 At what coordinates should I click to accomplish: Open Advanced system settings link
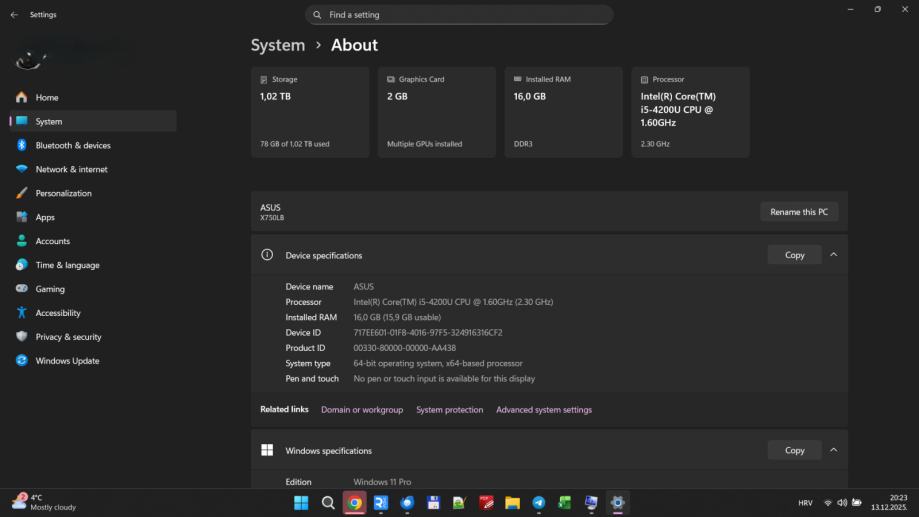[x=544, y=410]
